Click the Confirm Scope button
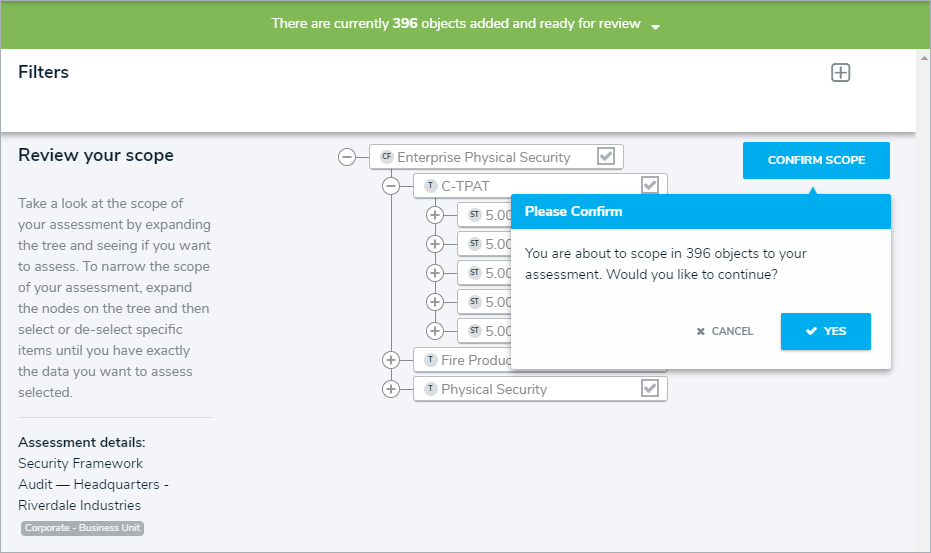The width and height of the screenshot is (931, 553). click(816, 160)
